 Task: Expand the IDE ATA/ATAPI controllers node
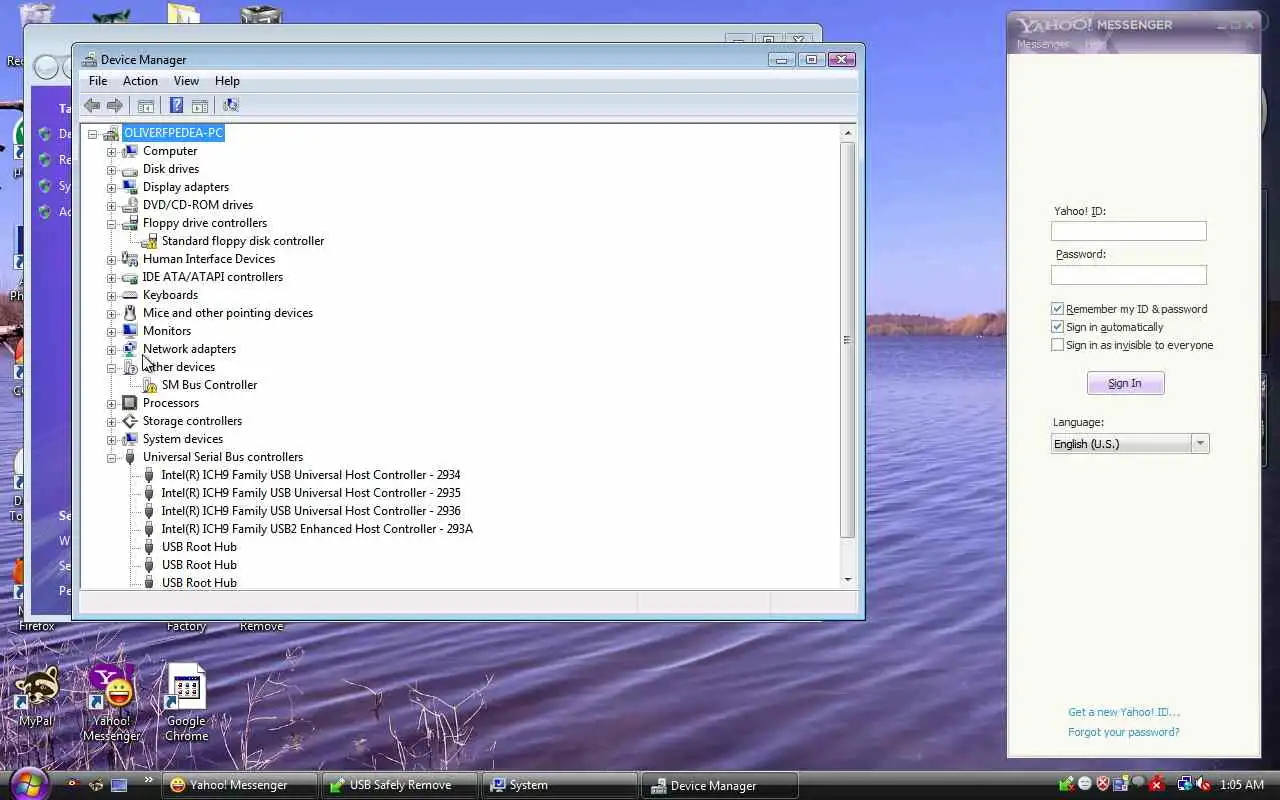tap(112, 278)
